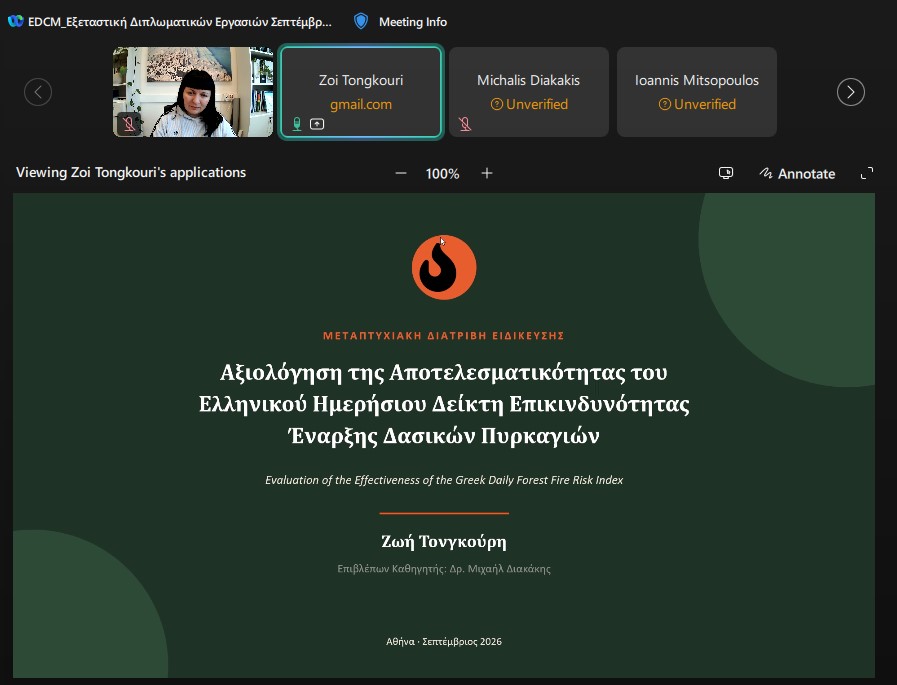Show previous participants with left arrow
The width and height of the screenshot is (897, 685).
[38, 92]
